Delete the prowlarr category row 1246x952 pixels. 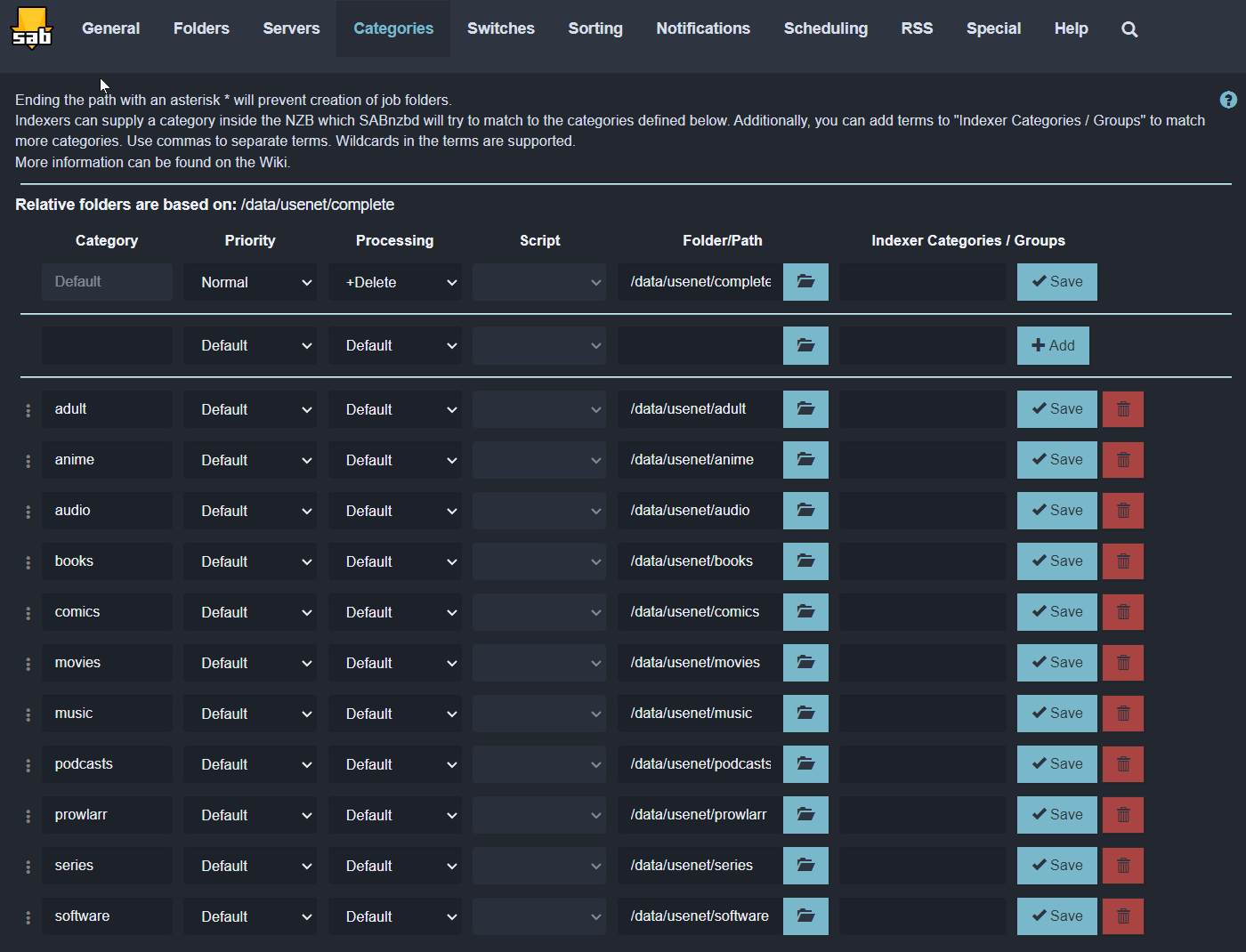tap(1122, 815)
